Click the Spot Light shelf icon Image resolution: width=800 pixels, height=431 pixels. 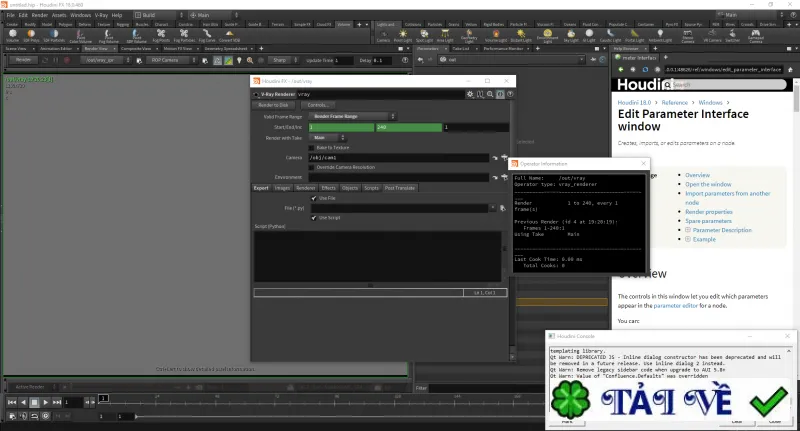[x=424, y=36]
